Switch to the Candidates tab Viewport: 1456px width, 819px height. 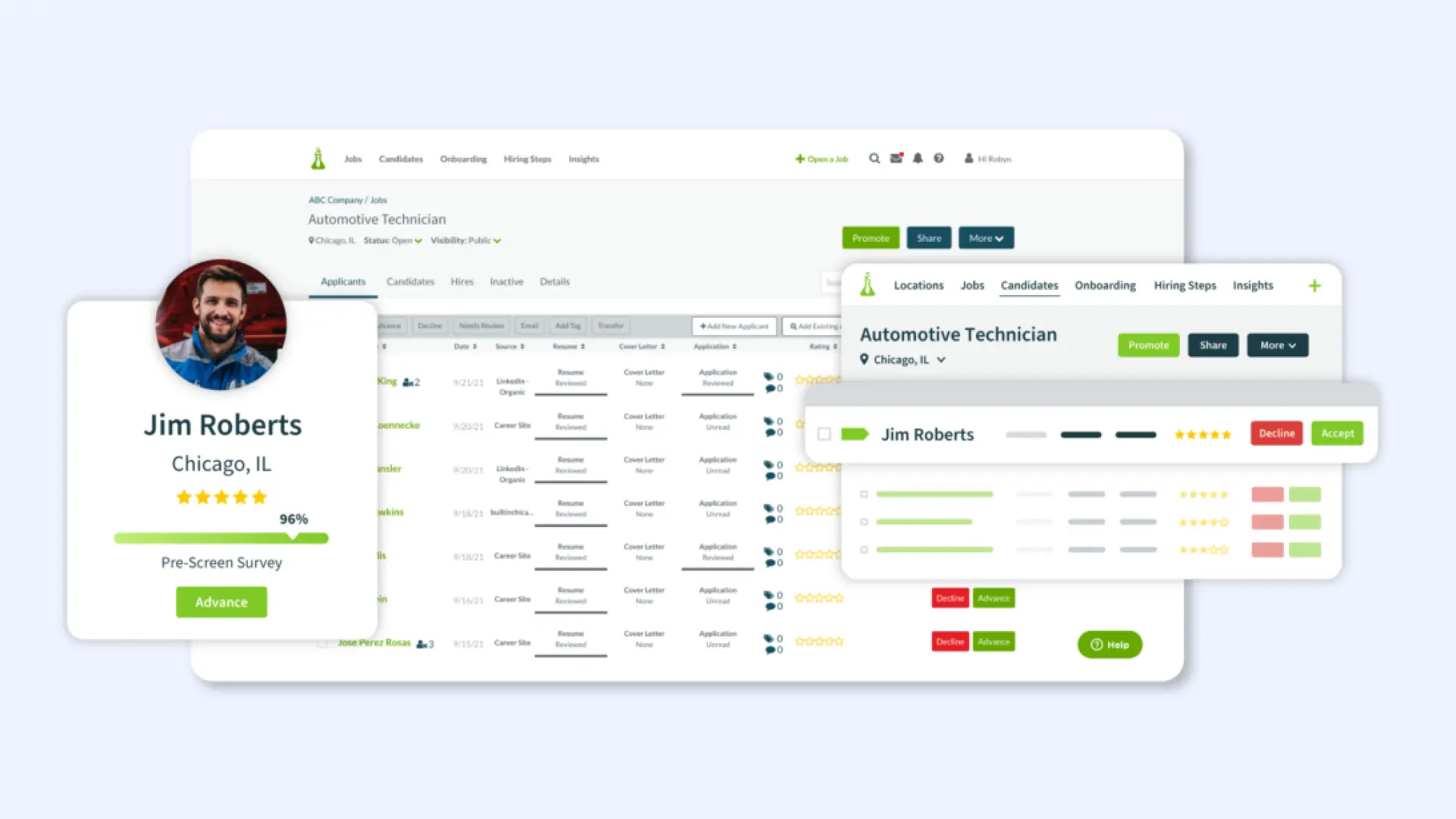[410, 281]
